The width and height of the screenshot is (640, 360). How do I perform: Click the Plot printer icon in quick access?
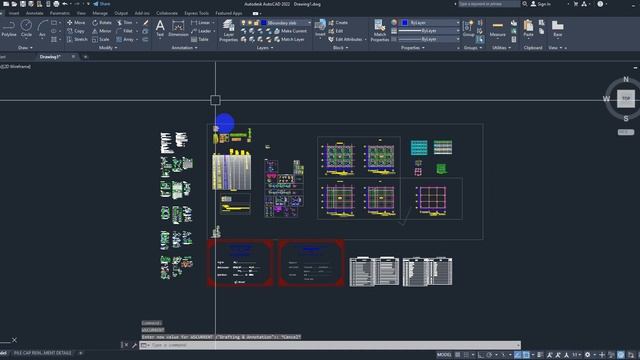(x=56, y=4)
